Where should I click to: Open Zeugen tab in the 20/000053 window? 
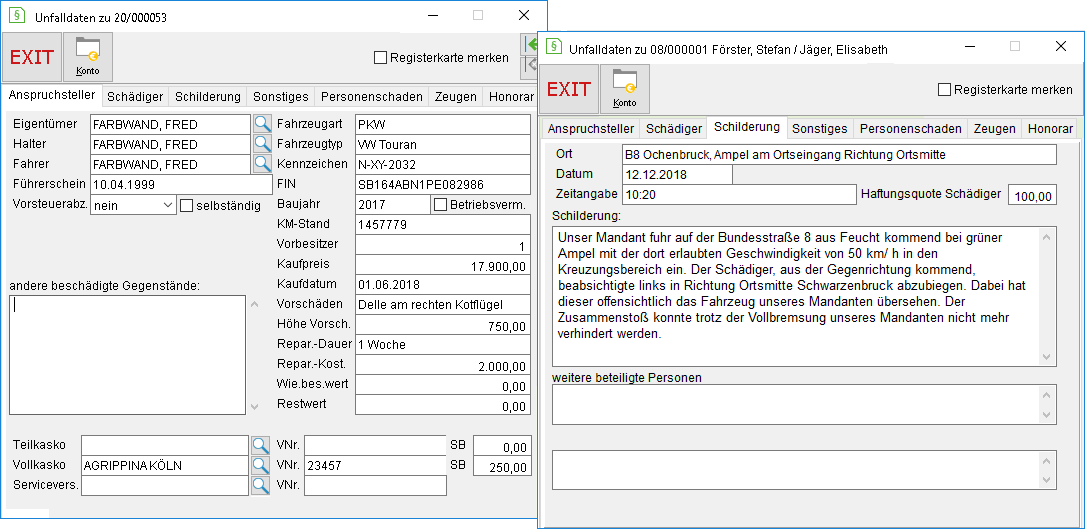(456, 96)
